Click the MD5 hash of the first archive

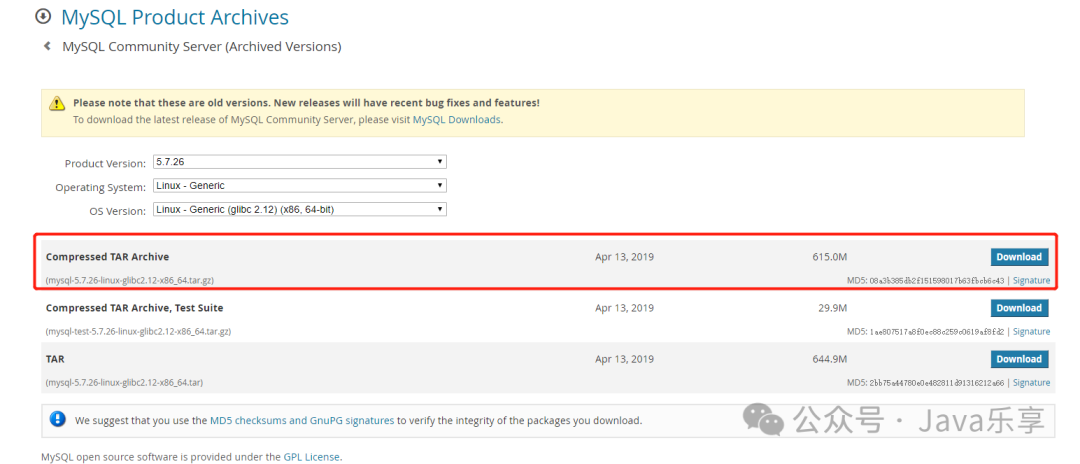point(937,280)
